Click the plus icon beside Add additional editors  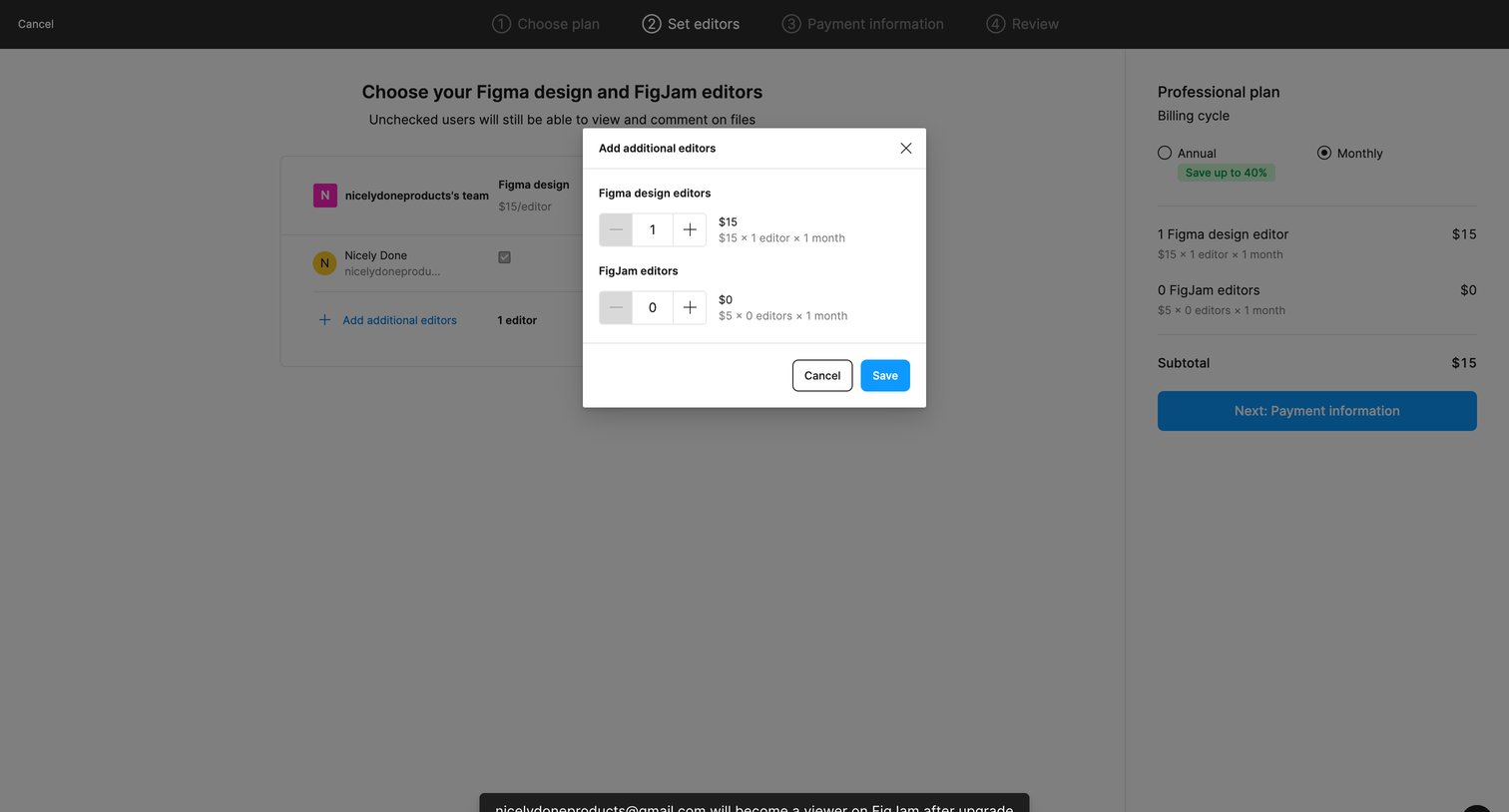(x=324, y=320)
